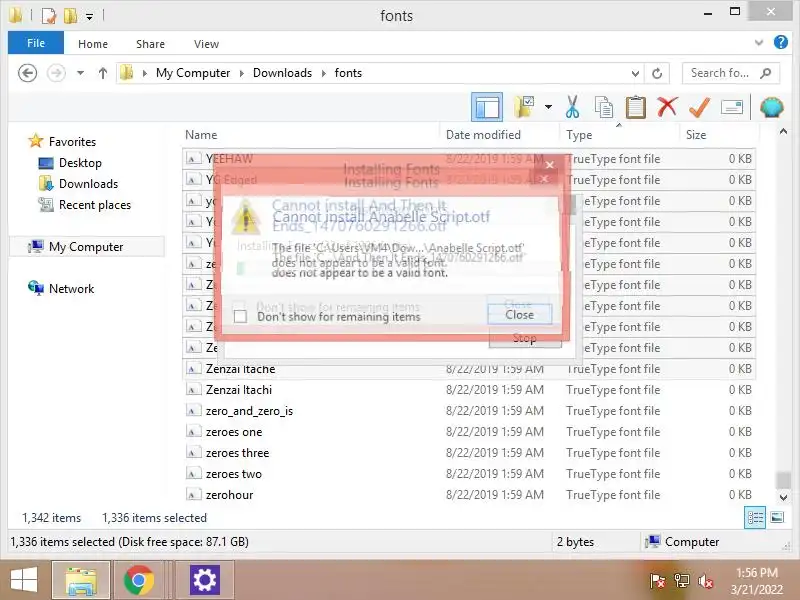Expand the arrow after My Computer breadcrumb

pos(242,73)
